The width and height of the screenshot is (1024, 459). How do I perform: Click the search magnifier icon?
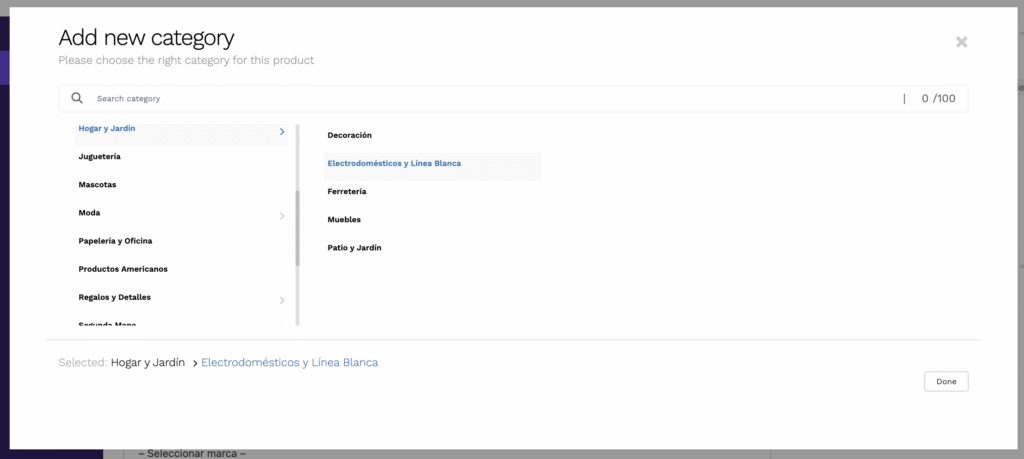[x=77, y=99]
